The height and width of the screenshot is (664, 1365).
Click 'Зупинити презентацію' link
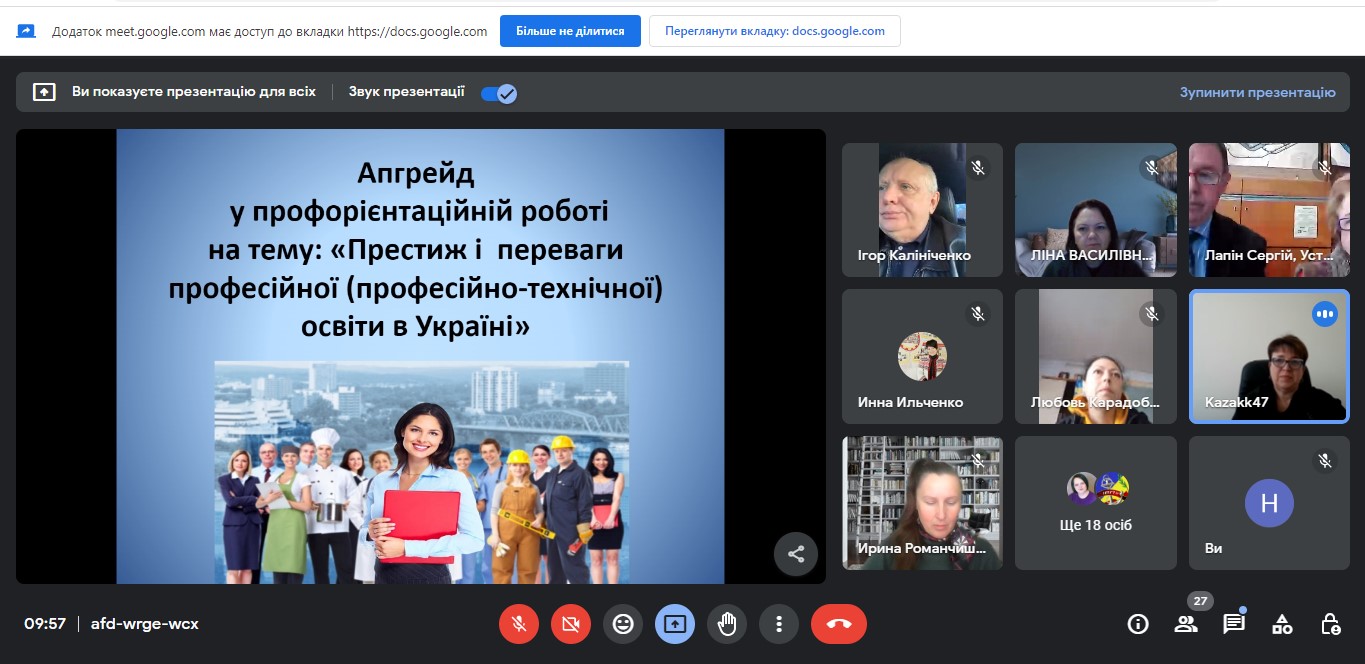pyautogui.click(x=1257, y=92)
